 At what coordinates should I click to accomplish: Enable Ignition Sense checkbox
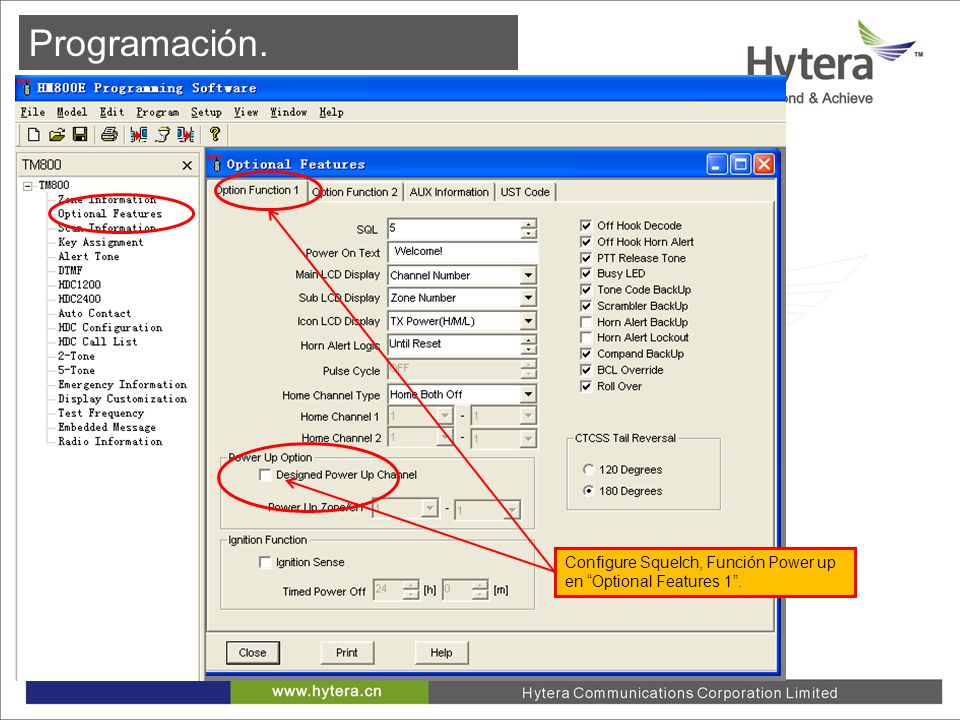[265, 562]
